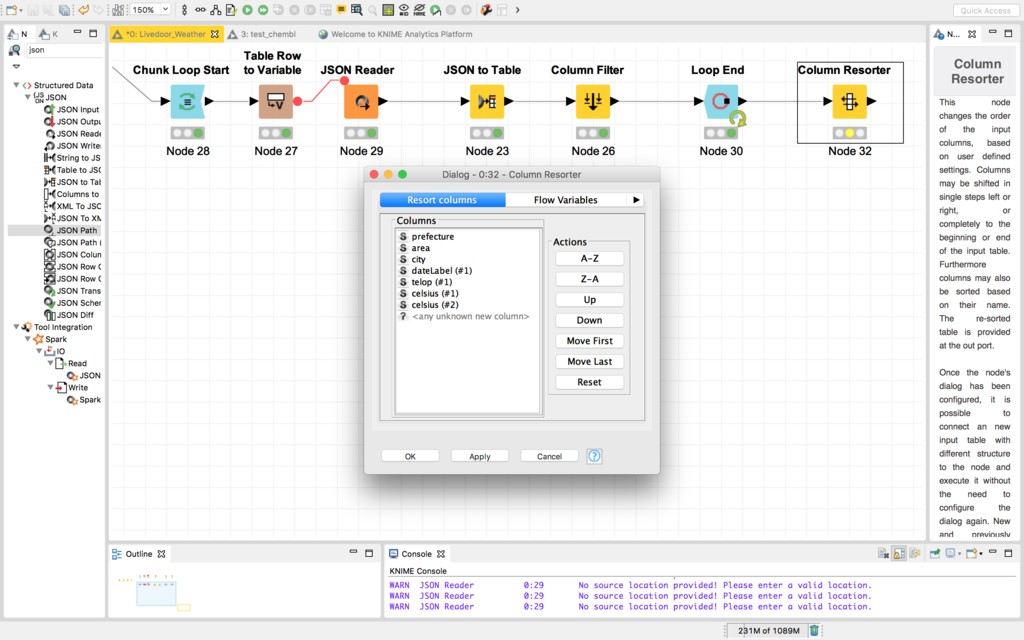Select the Column Resorter node icon
This screenshot has height=640, width=1024.
(x=850, y=101)
